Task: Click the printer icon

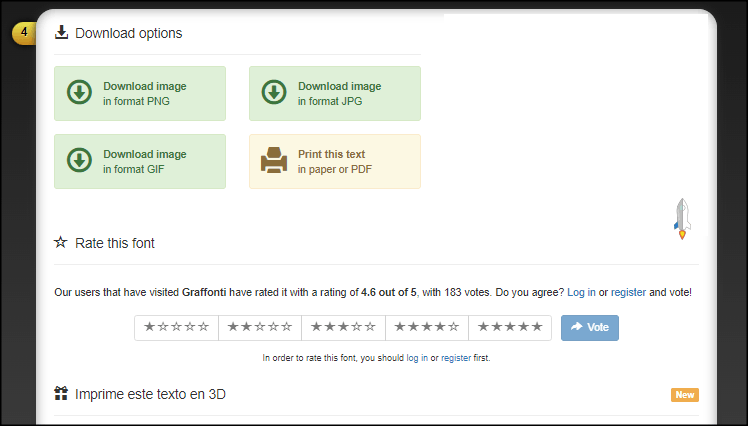Action: pyautogui.click(x=274, y=161)
